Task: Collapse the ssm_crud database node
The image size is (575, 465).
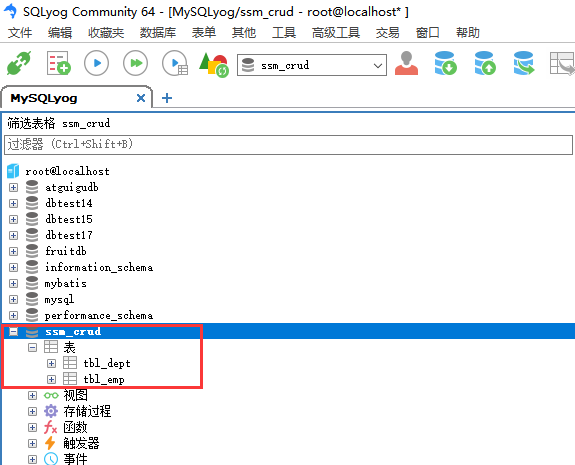Action: click(x=14, y=332)
